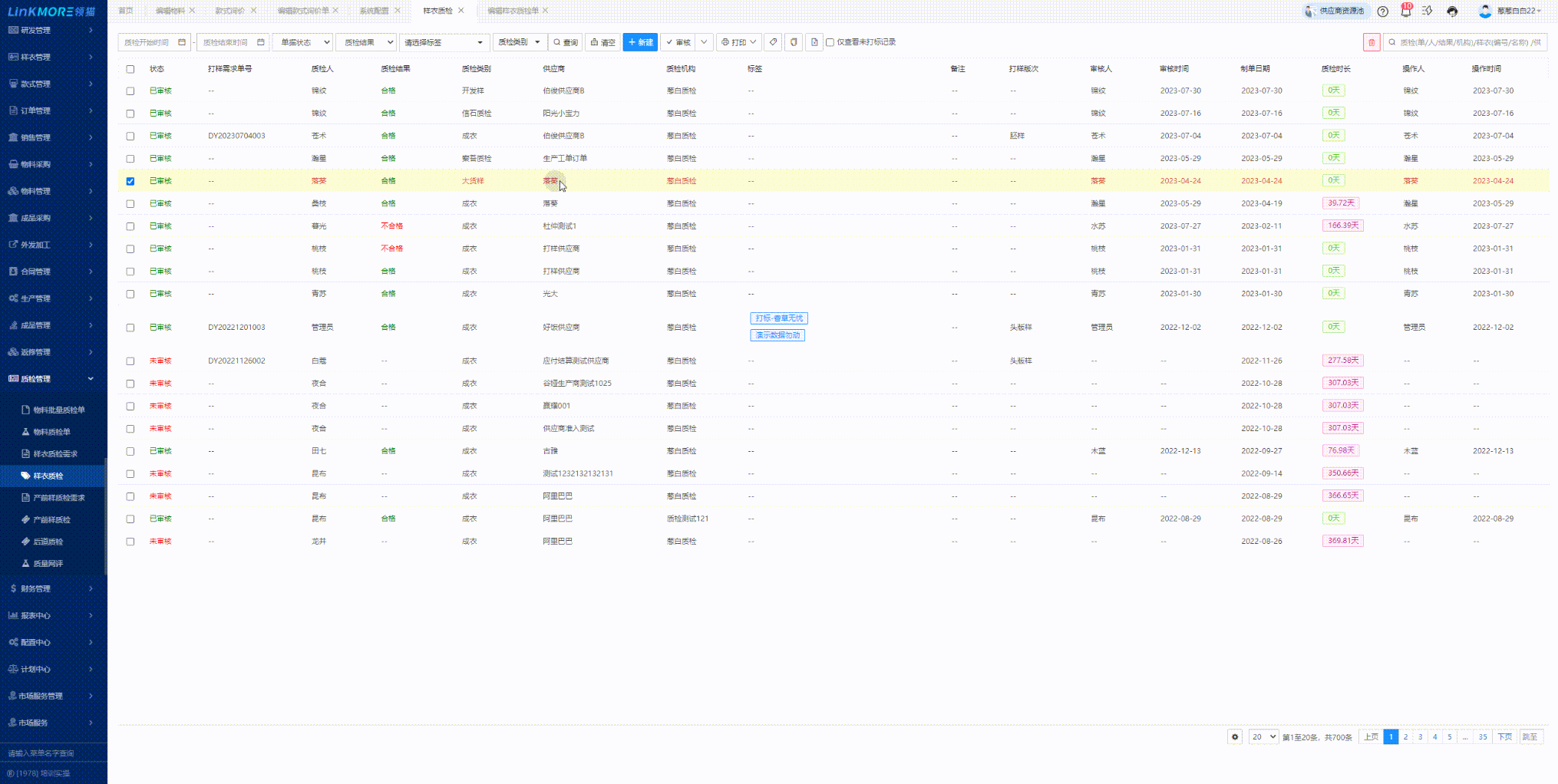Open the 质检结果 dropdown
1558x784 pixels.
[x=366, y=42]
